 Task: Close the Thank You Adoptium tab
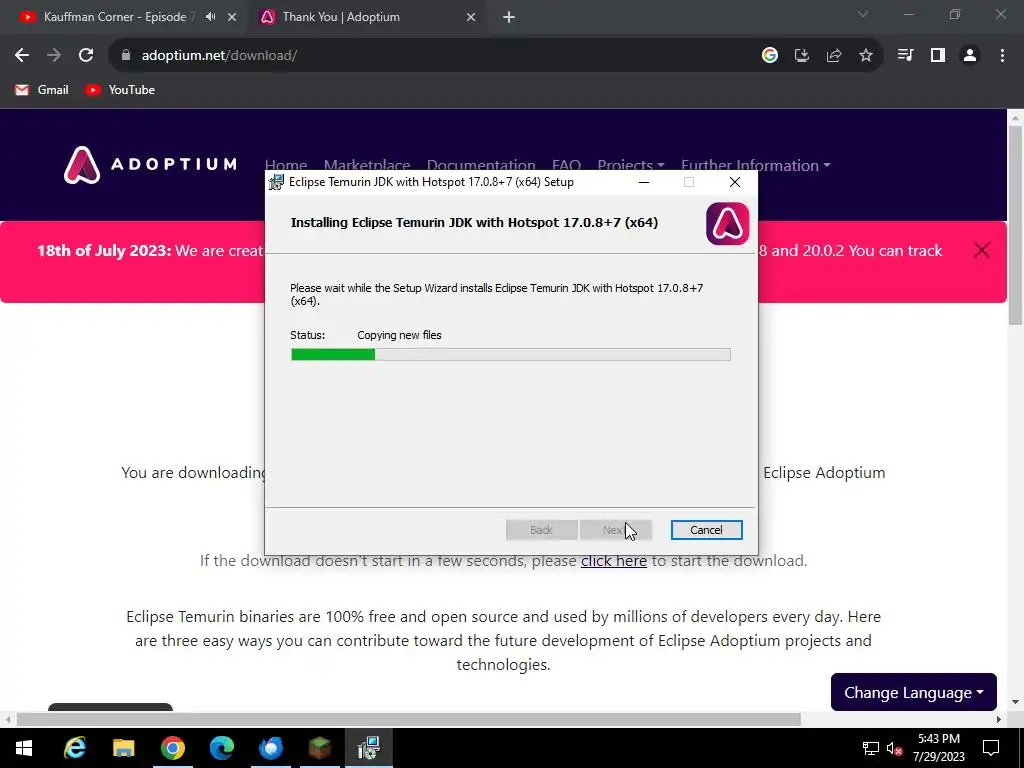(x=471, y=17)
